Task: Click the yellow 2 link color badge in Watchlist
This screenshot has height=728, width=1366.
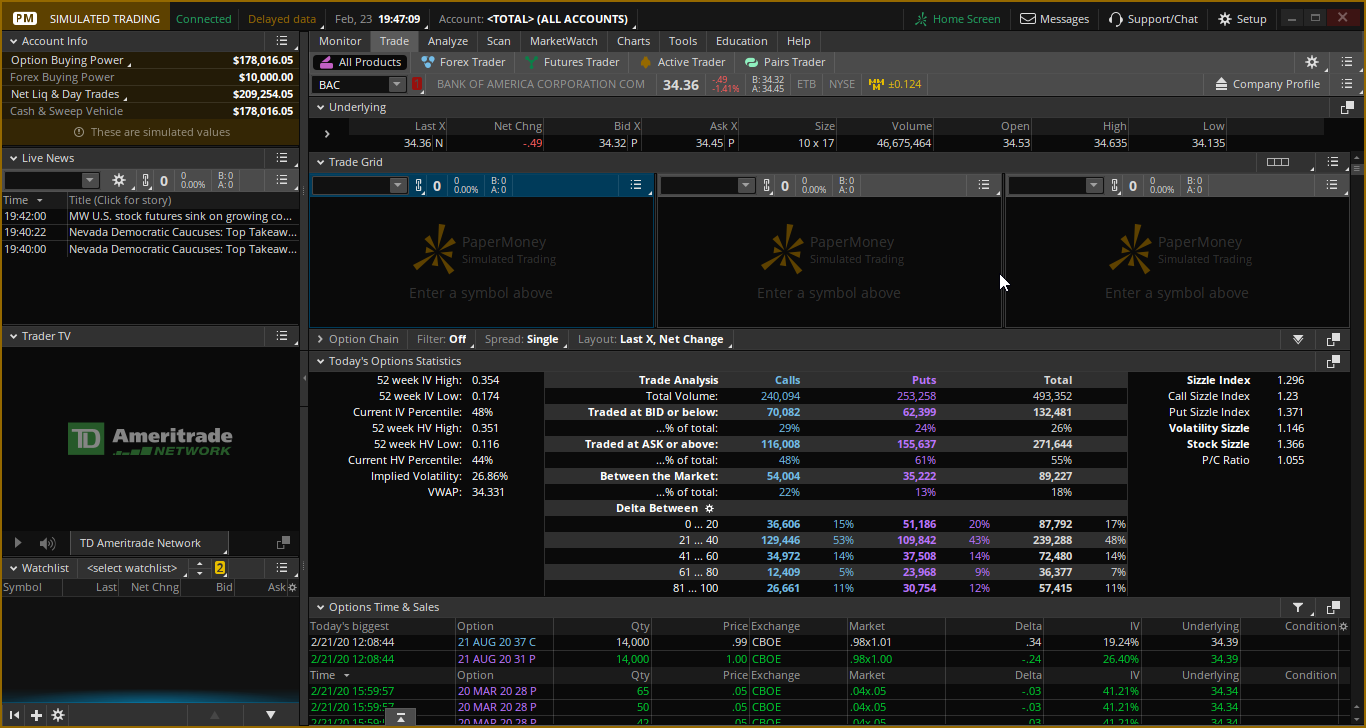Action: pyautogui.click(x=220, y=568)
